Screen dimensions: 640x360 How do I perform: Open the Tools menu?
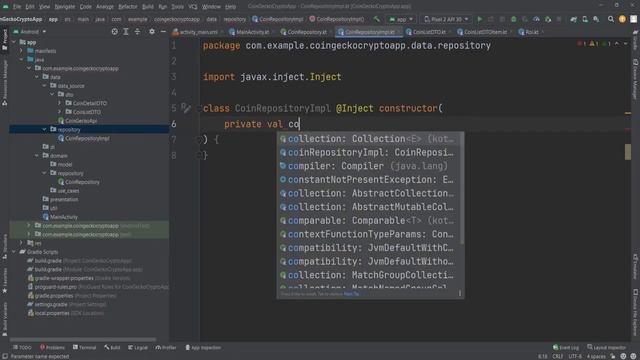(177, 7)
